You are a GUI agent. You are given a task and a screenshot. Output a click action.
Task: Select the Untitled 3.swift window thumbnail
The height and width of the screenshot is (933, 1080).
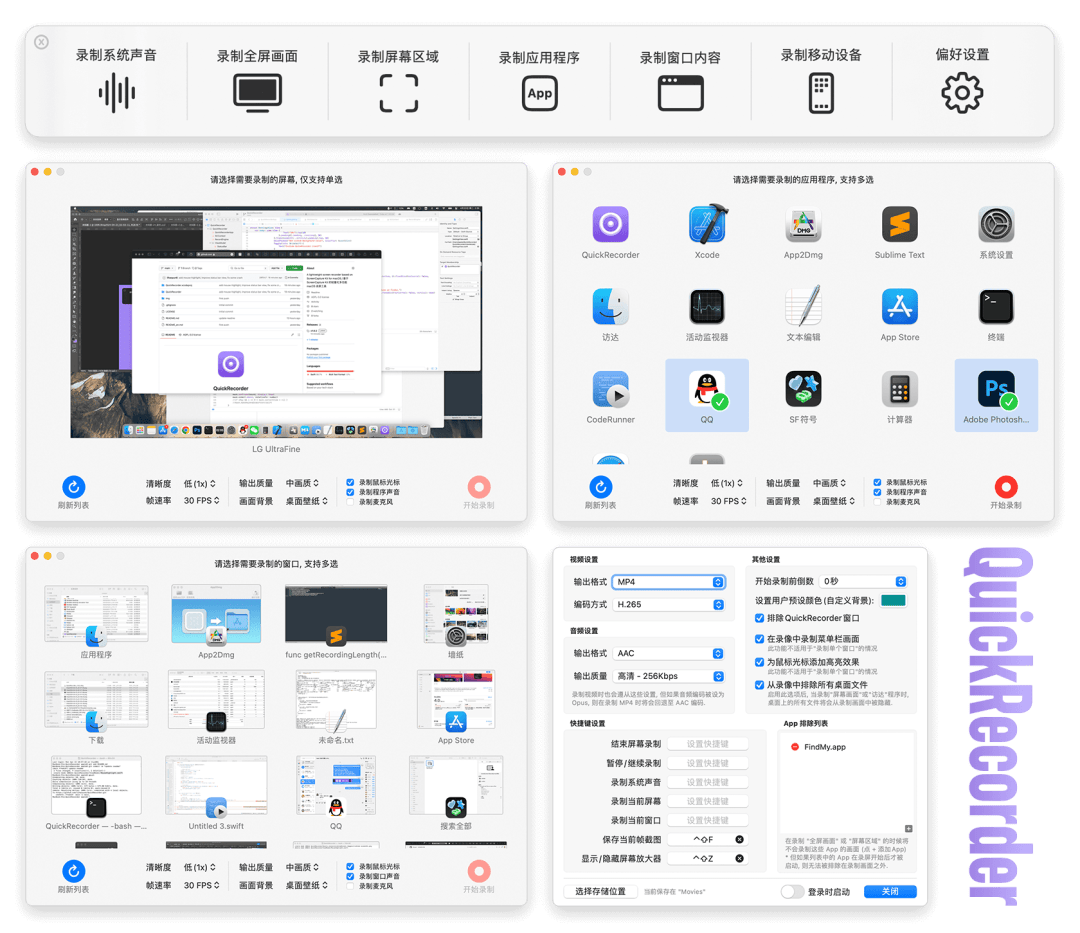(216, 786)
